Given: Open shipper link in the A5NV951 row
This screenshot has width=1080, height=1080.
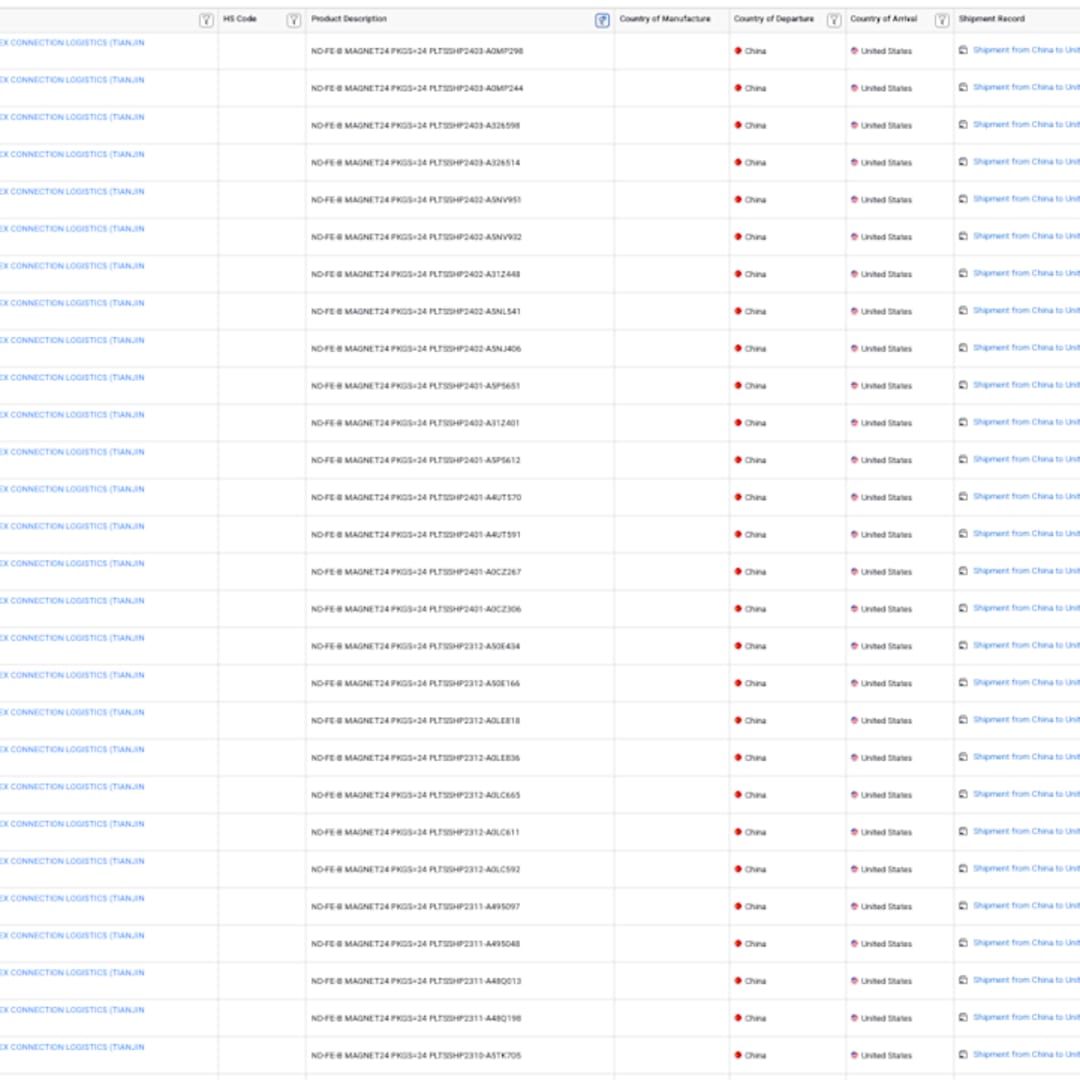Looking at the screenshot, I should (x=72, y=191).
